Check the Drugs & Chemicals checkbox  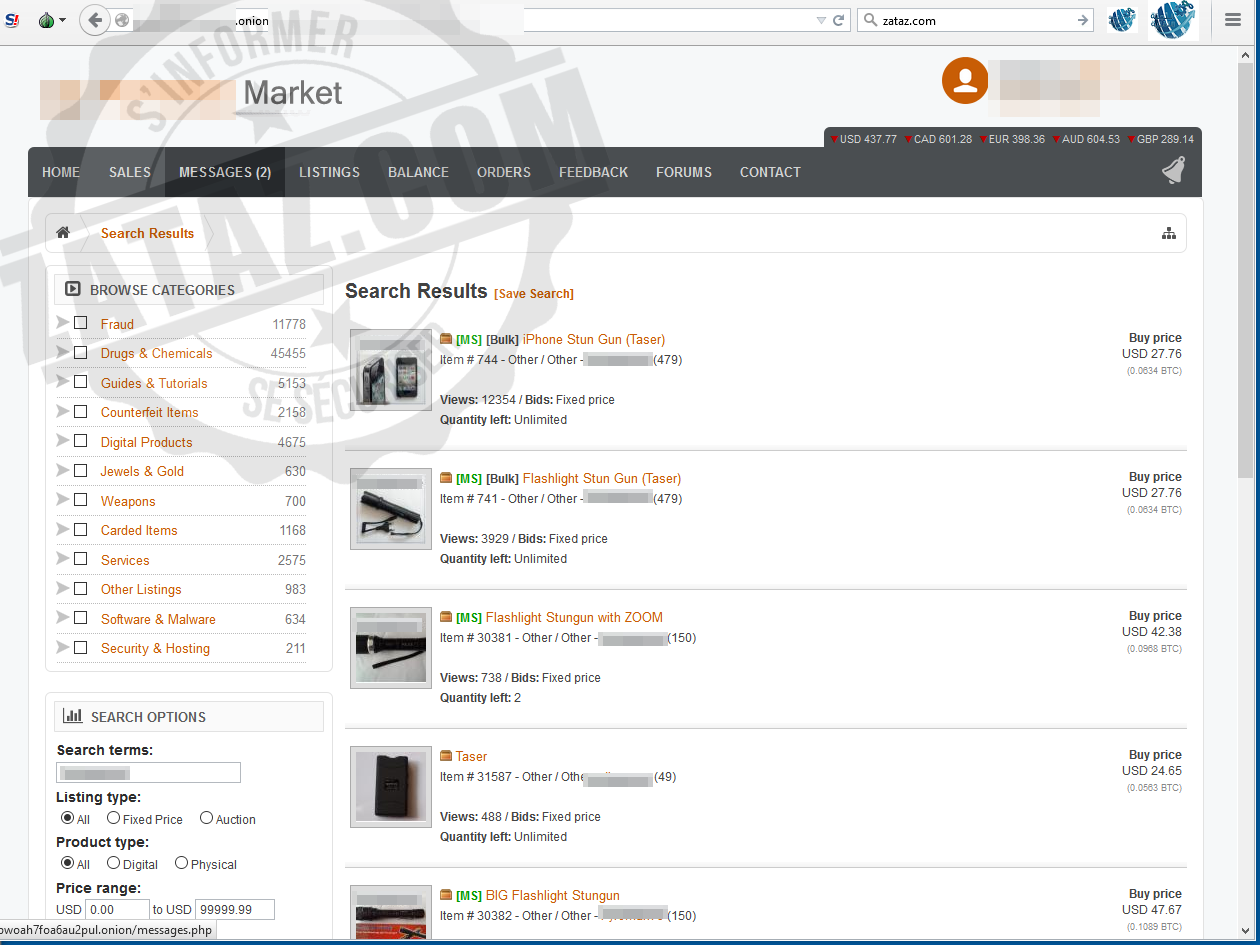click(81, 352)
